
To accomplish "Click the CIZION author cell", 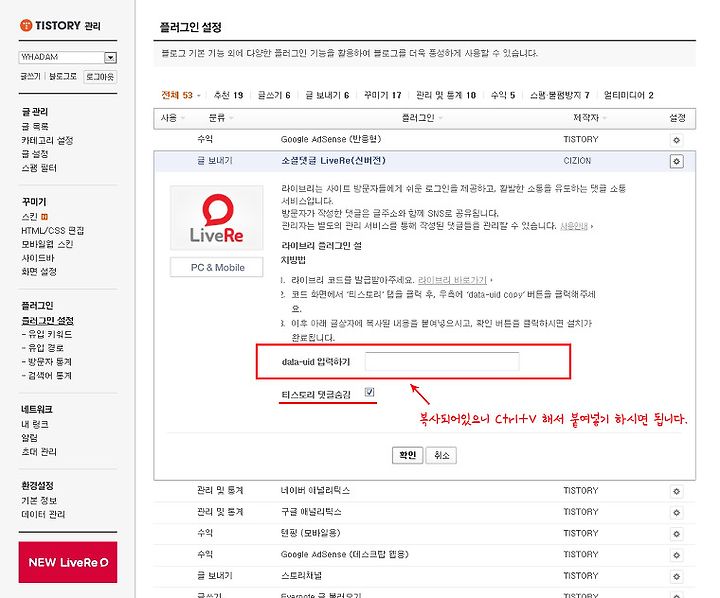I will (x=577, y=161).
